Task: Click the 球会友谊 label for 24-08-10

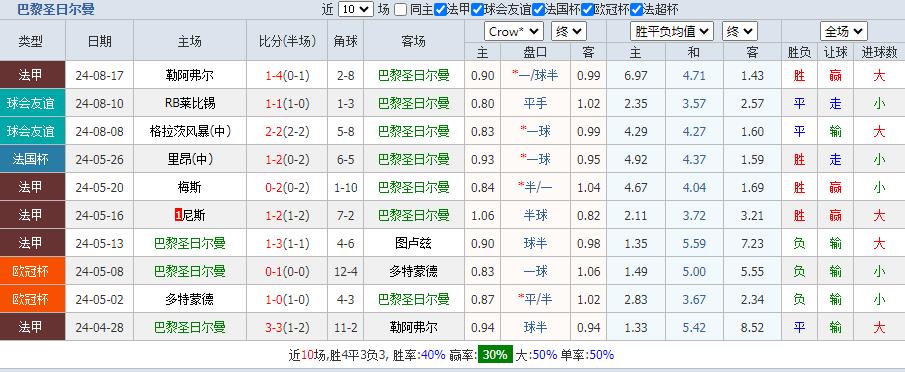Action: pos(31,103)
